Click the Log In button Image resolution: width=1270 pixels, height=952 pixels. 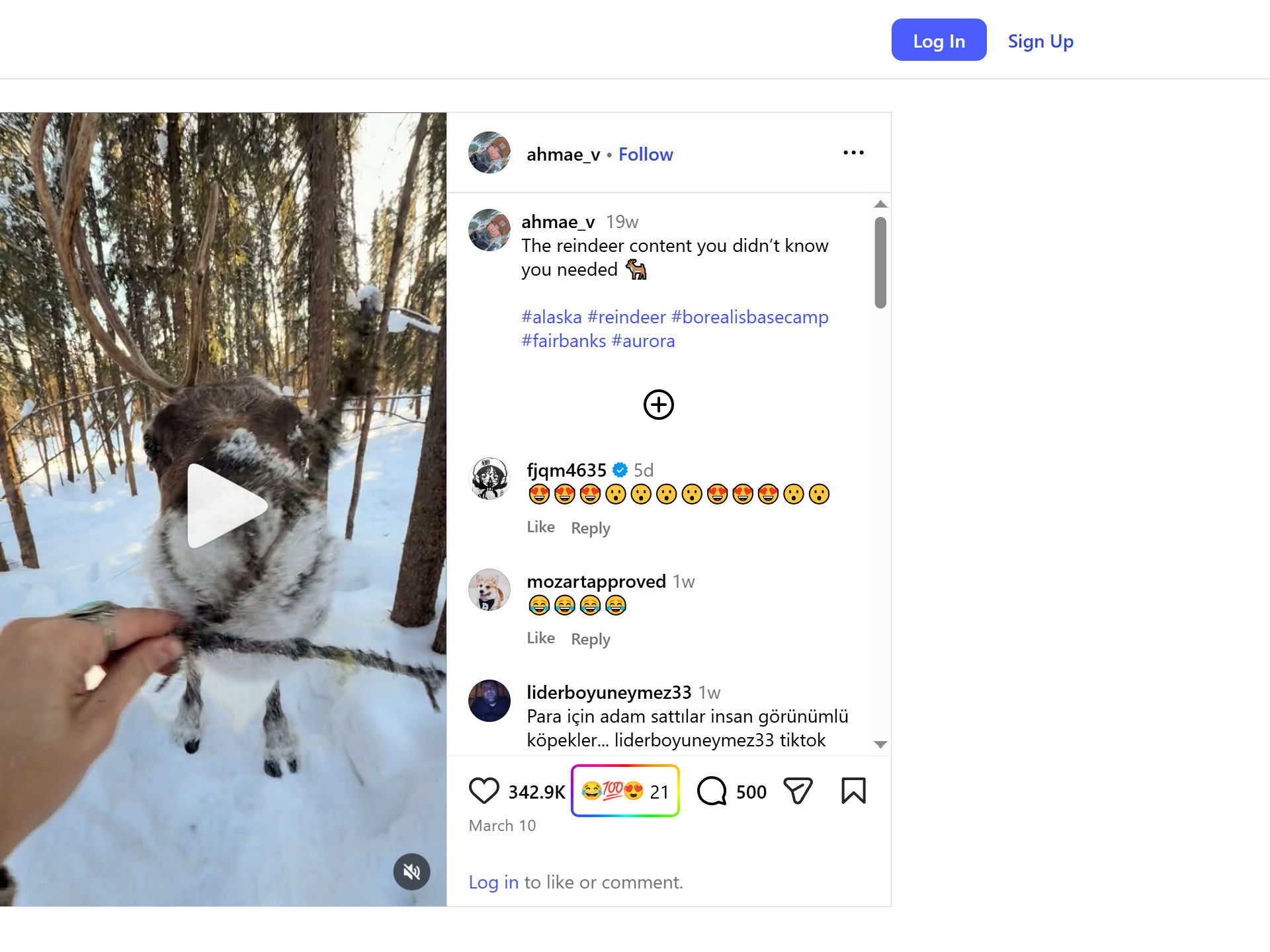pyautogui.click(x=939, y=40)
